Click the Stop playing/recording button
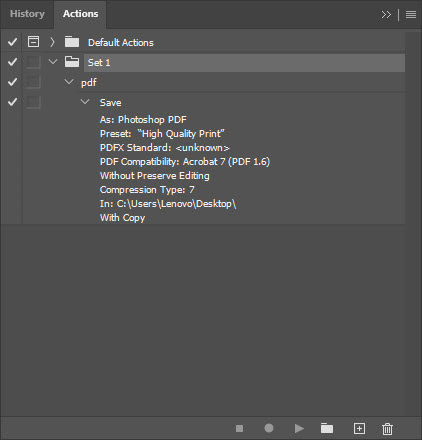 239,428
